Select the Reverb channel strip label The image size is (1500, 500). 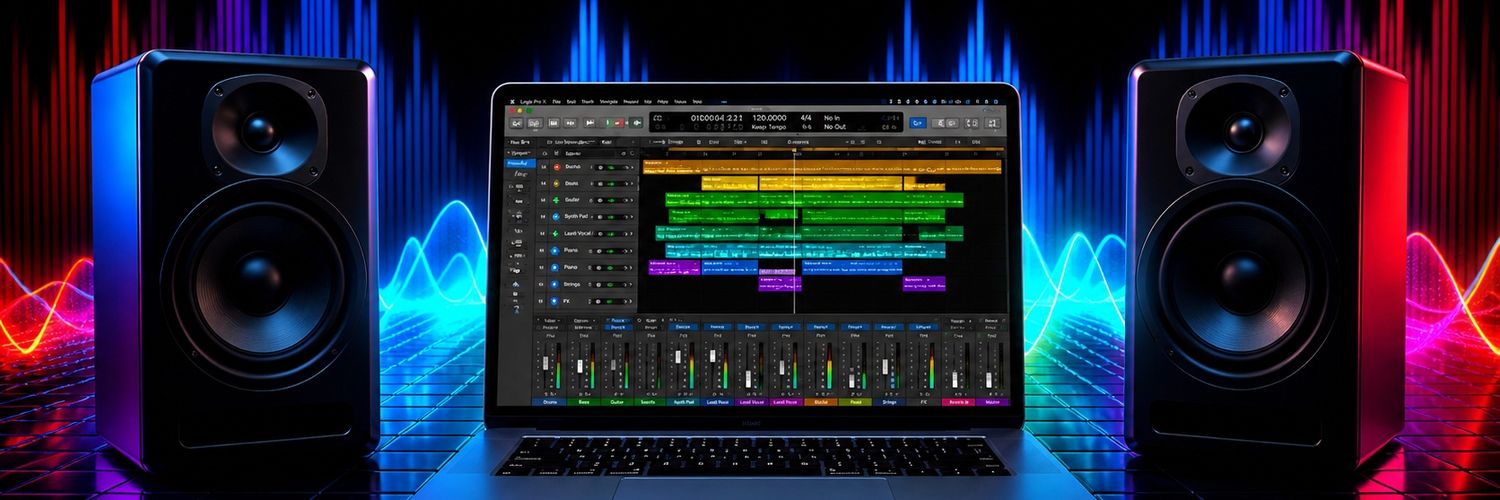click(x=959, y=402)
